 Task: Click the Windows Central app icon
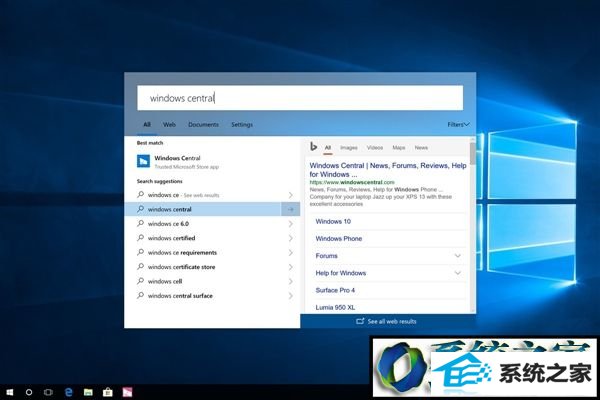tap(143, 161)
